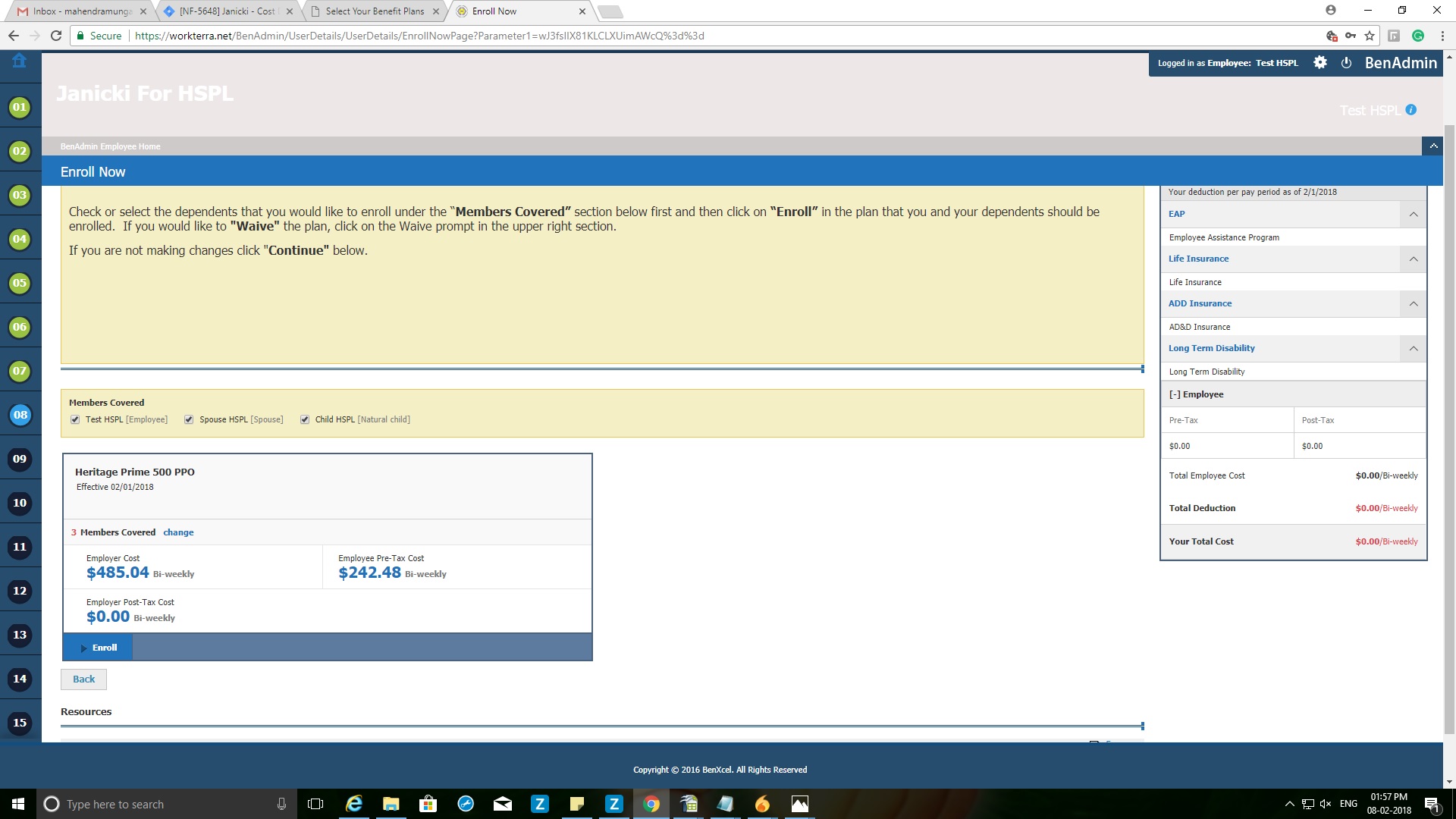Open the Chrome profile avatar icon
This screenshot has width=1456, height=819.
click(x=1331, y=10)
